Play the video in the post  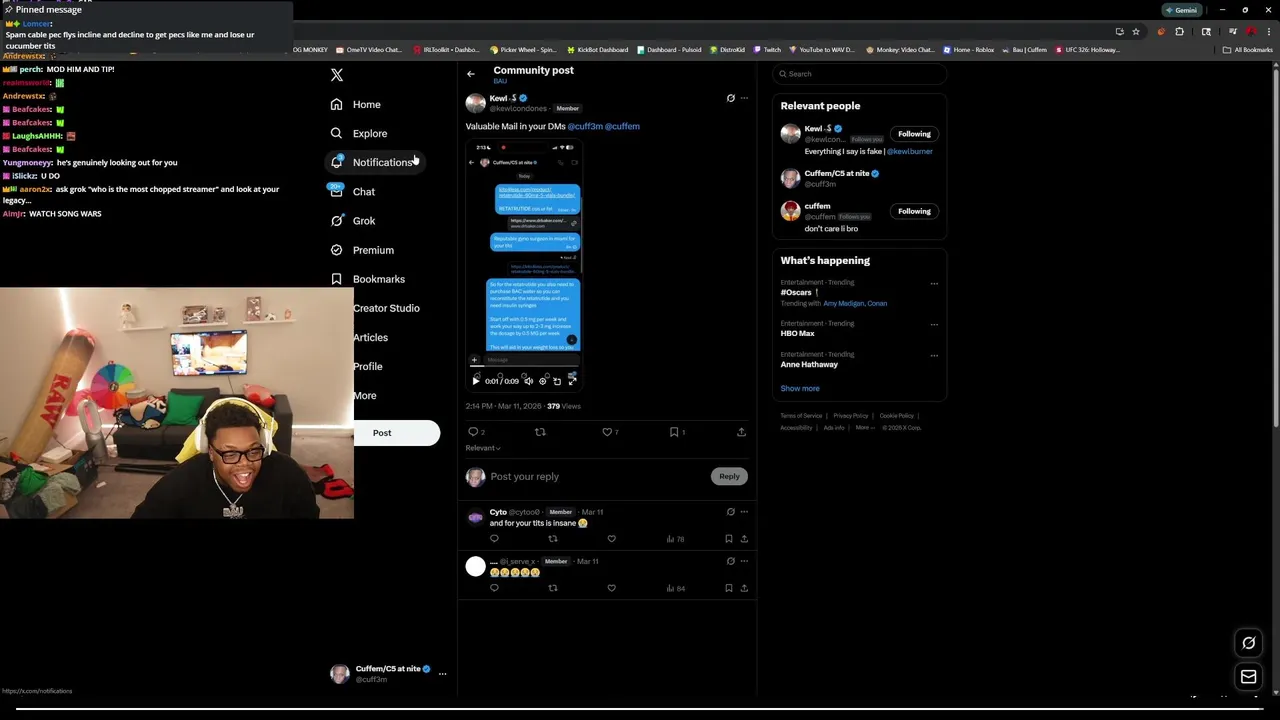coord(476,381)
